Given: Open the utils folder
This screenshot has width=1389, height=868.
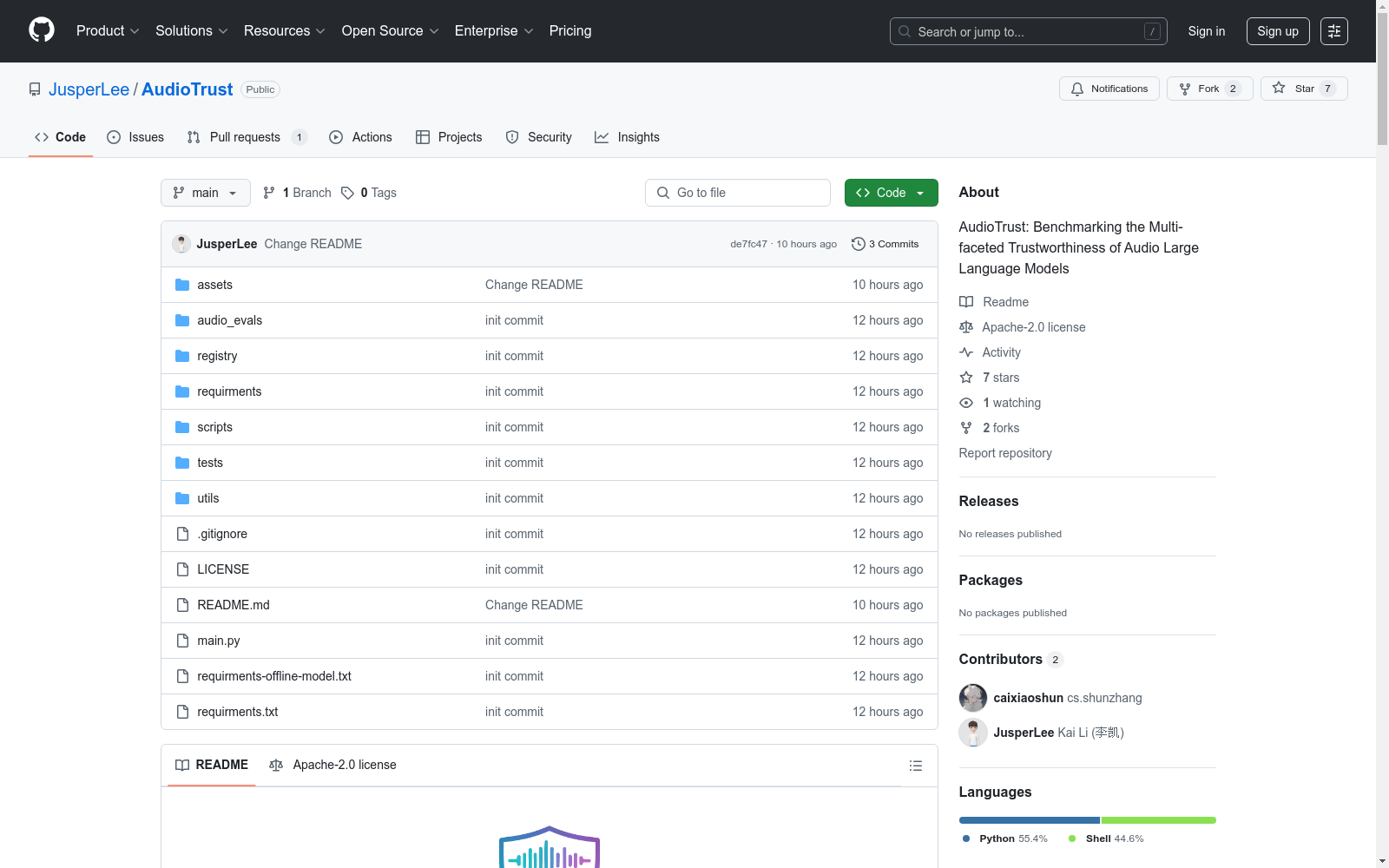Looking at the screenshot, I should [208, 498].
